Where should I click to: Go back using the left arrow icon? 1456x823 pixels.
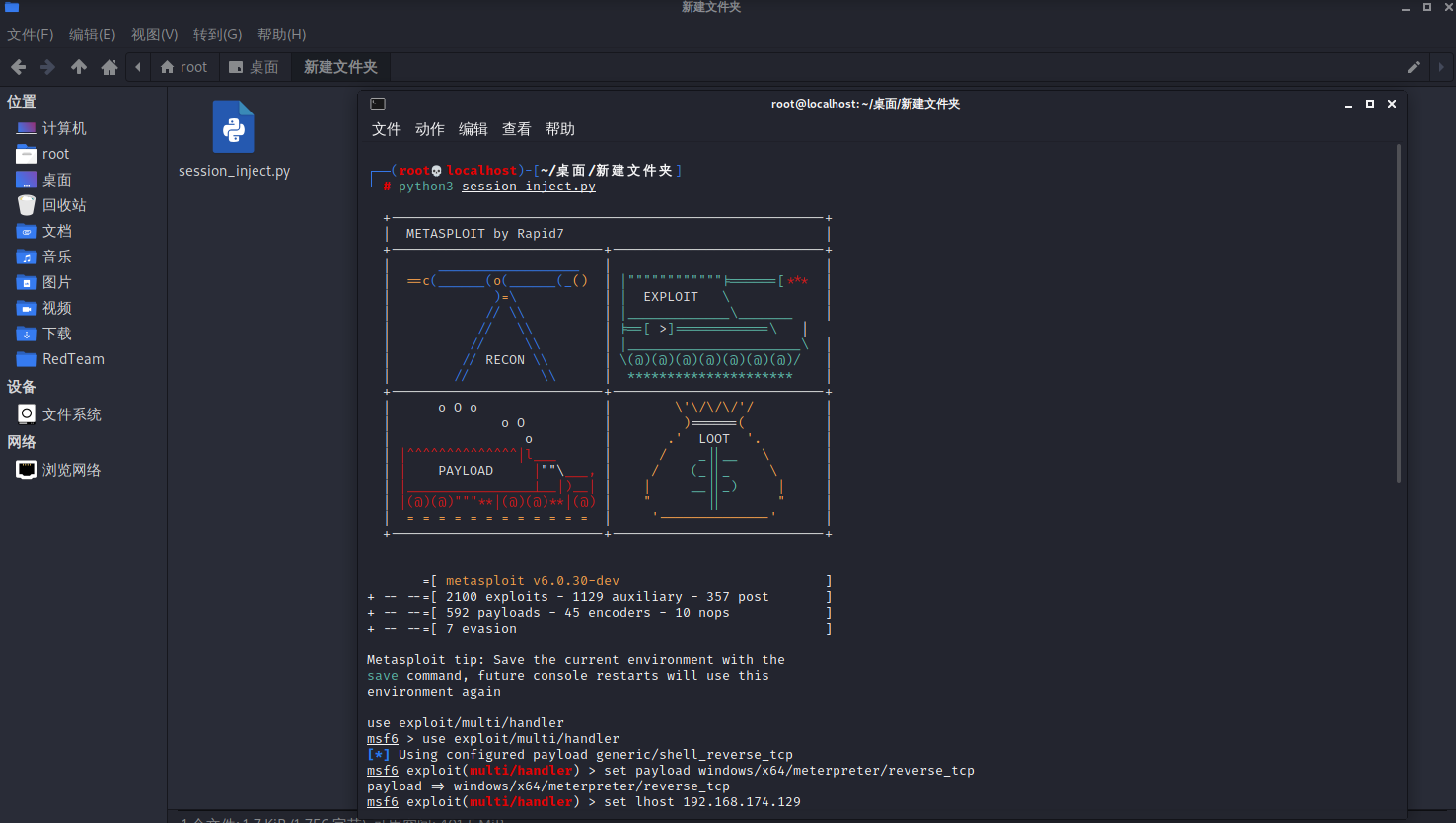click(x=18, y=67)
